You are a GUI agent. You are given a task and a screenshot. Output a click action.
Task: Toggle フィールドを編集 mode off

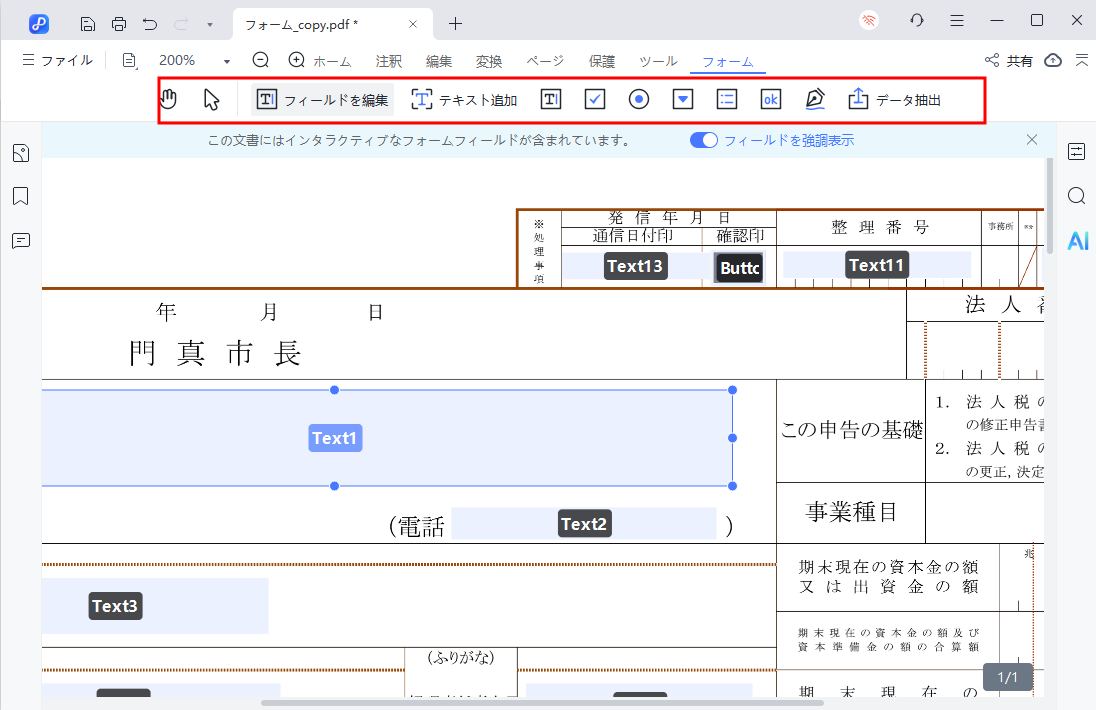click(320, 99)
